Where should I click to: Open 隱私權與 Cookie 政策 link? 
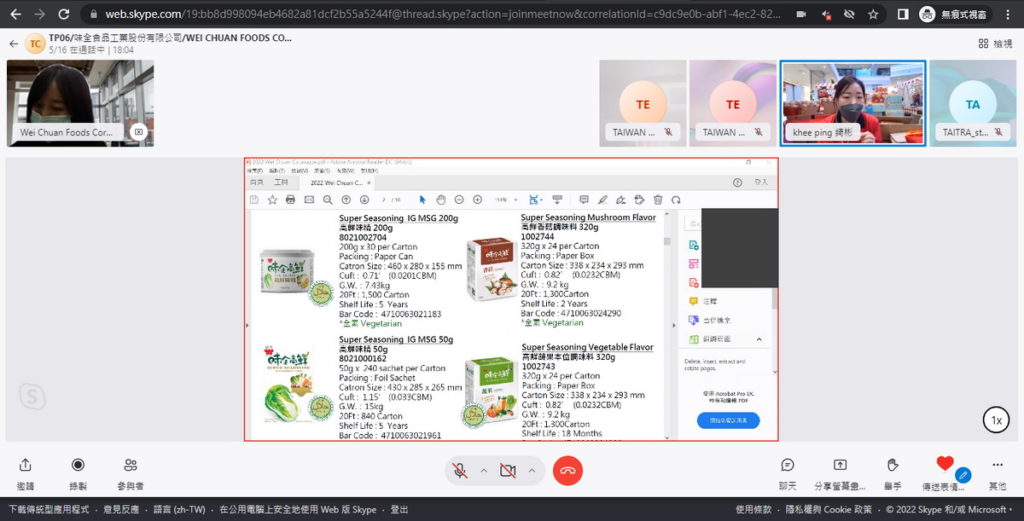coord(829,509)
